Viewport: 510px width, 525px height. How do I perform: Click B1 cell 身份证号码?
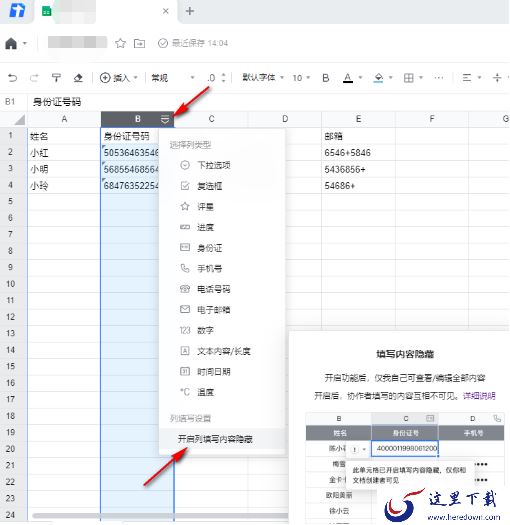[x=130, y=136]
